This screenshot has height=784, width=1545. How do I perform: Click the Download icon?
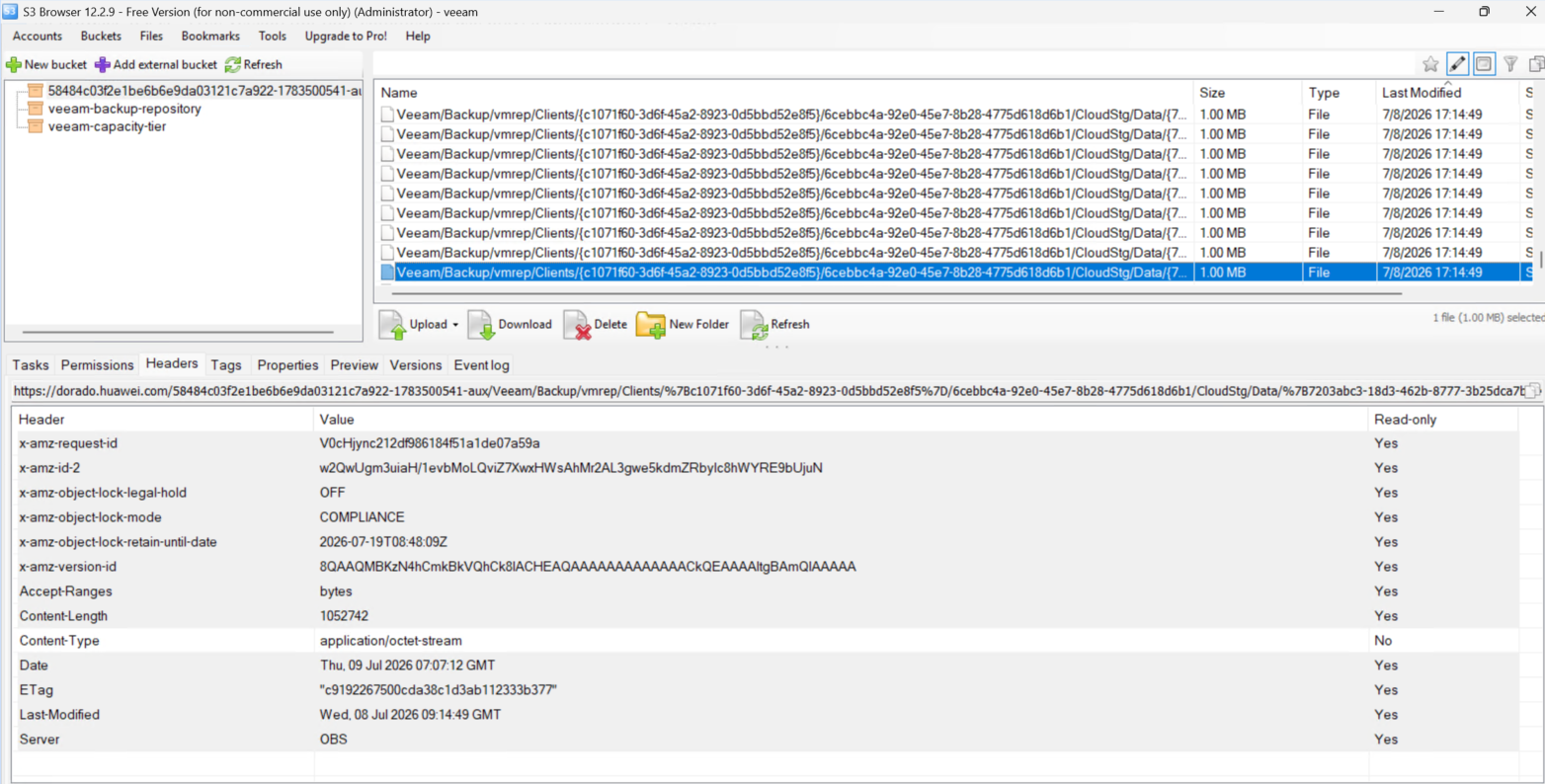[481, 325]
